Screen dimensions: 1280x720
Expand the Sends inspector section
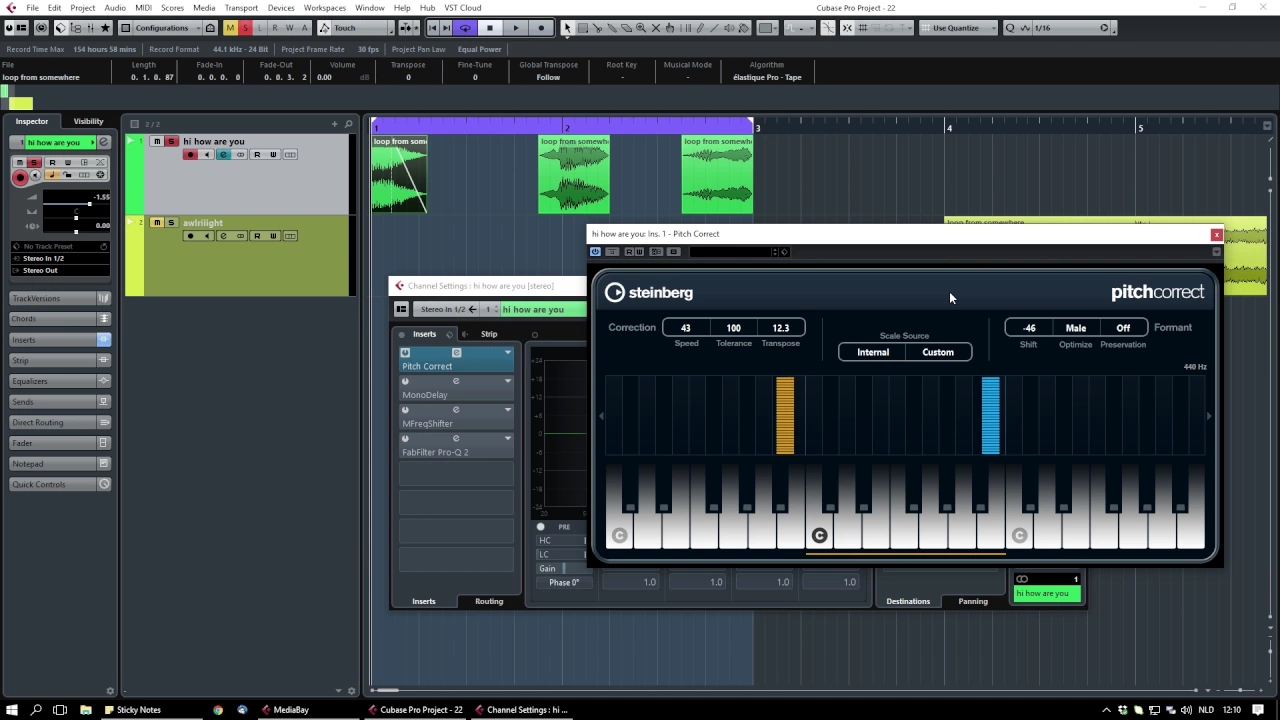click(60, 401)
